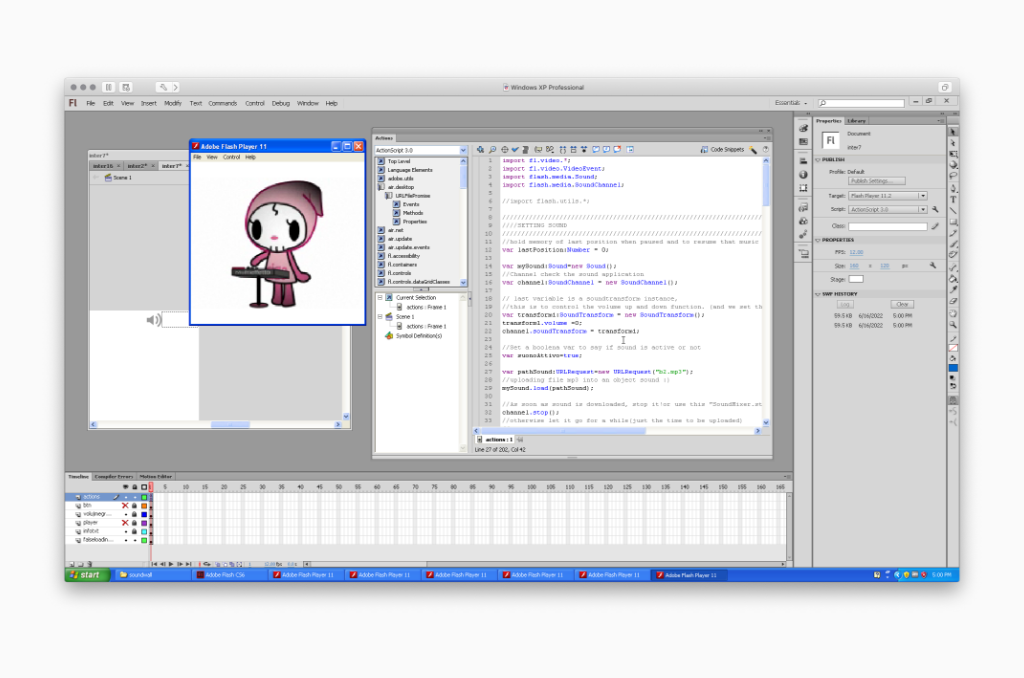
Task: Collapse Scene 1 tree node in Actions
Action: (380, 316)
